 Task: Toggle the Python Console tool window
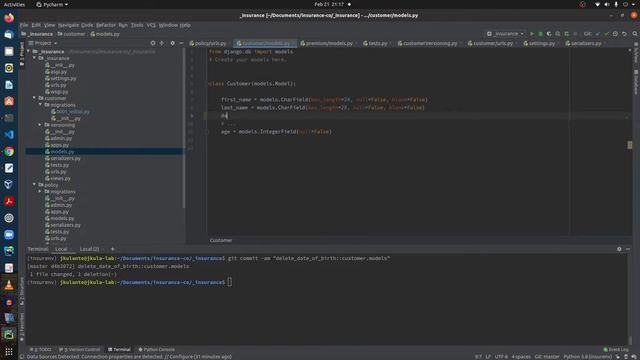click(157, 349)
